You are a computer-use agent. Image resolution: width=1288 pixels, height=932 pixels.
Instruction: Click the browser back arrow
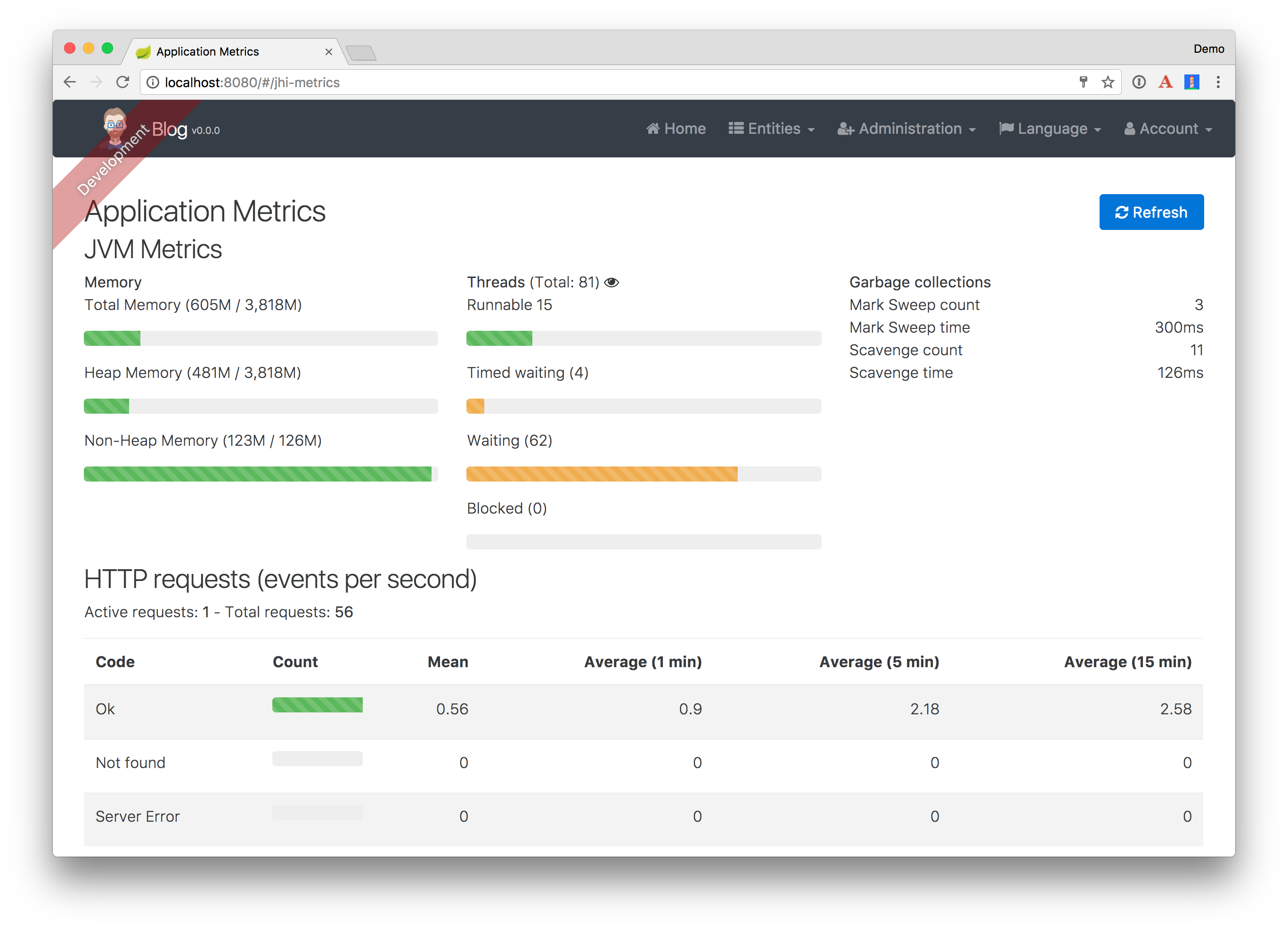point(70,82)
